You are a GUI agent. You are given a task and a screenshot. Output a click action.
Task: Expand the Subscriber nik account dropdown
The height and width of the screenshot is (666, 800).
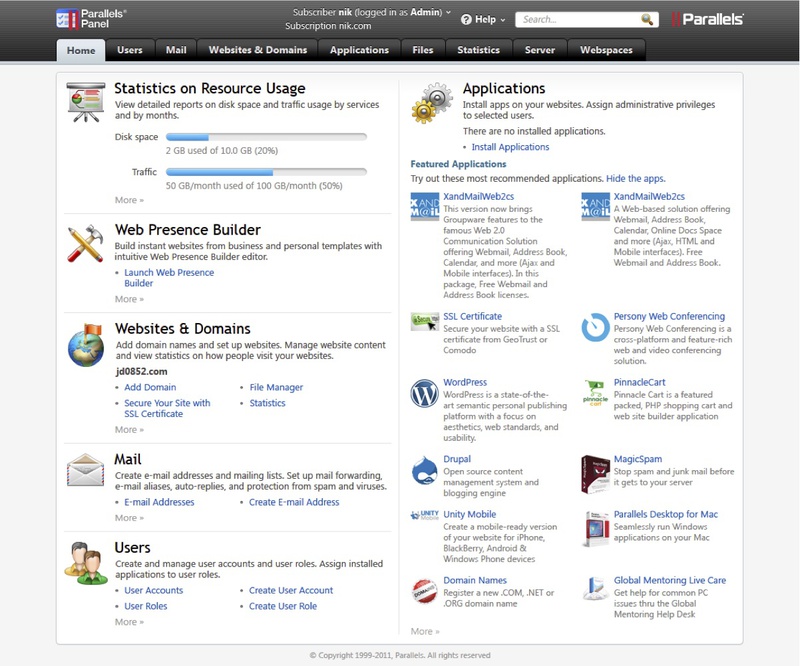[372, 12]
